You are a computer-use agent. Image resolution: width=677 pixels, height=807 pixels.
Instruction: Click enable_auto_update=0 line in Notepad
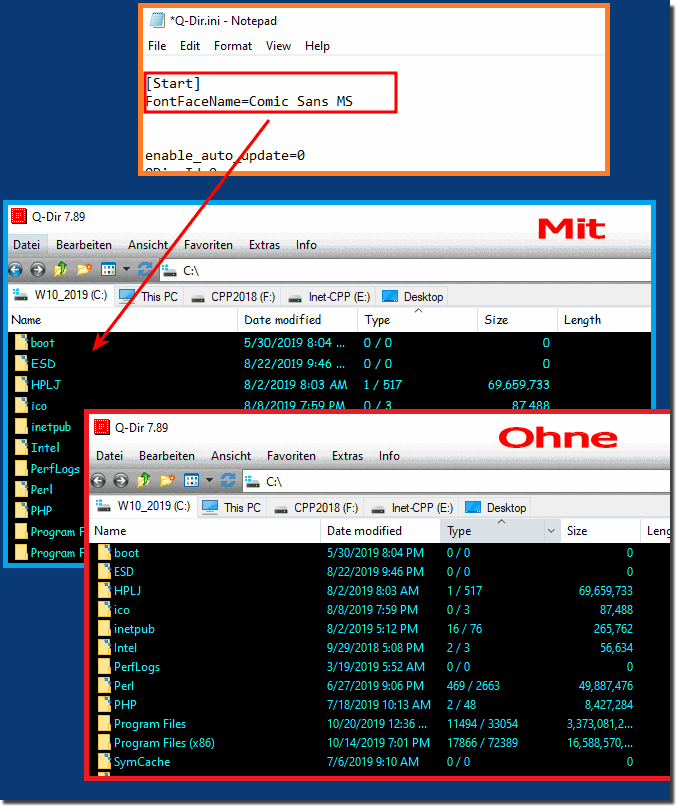click(225, 155)
